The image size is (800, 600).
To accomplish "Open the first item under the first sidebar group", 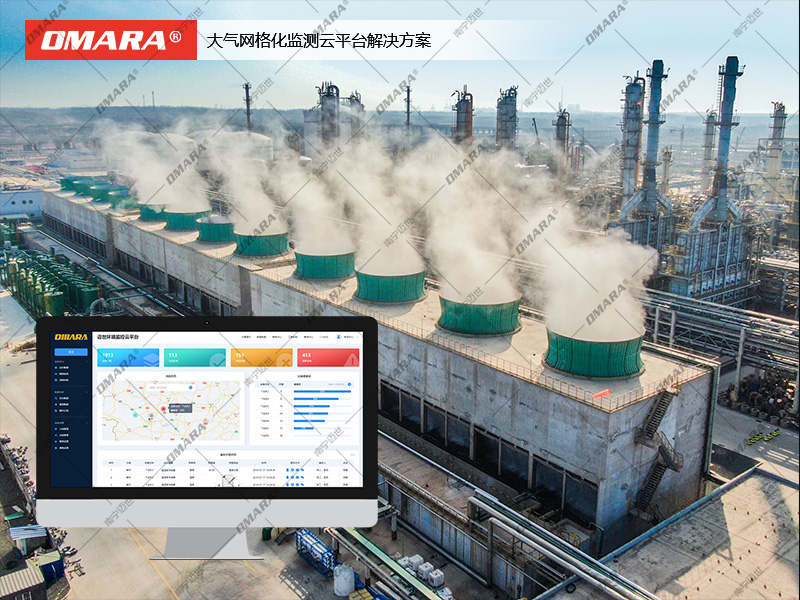I will click(x=64, y=369).
